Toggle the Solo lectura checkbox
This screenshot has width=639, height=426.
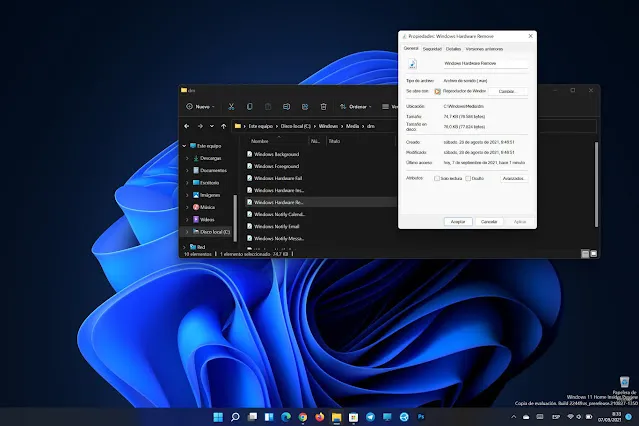point(437,179)
